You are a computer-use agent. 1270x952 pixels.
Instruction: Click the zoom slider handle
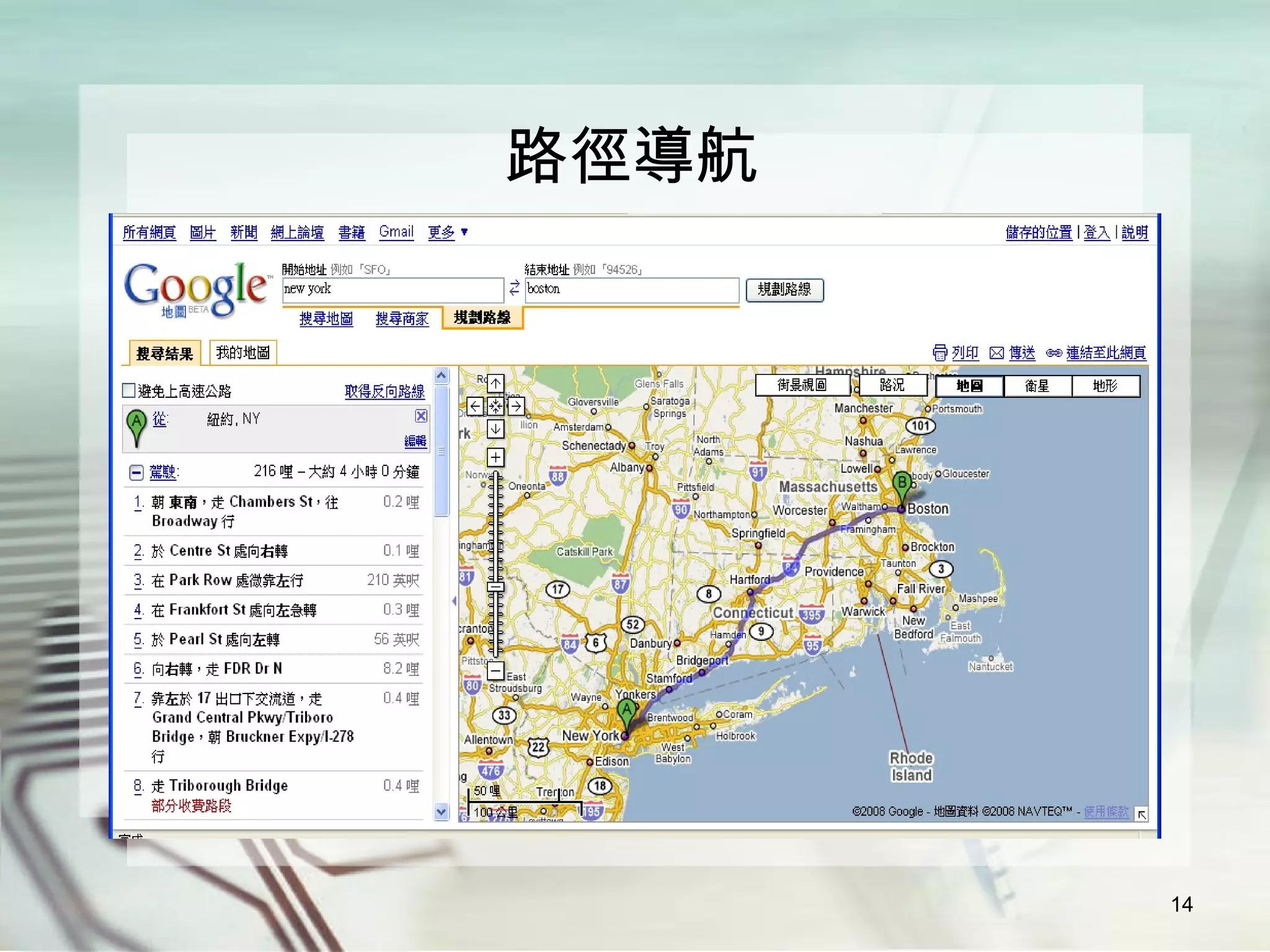point(495,586)
